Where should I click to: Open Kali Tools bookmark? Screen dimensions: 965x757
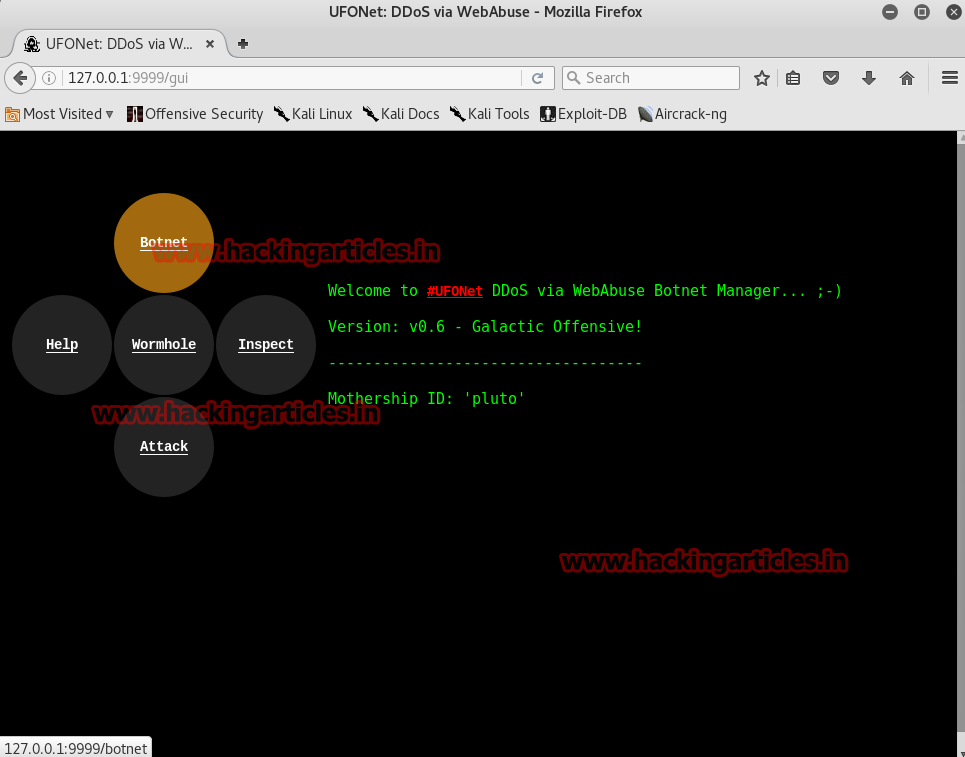490,114
